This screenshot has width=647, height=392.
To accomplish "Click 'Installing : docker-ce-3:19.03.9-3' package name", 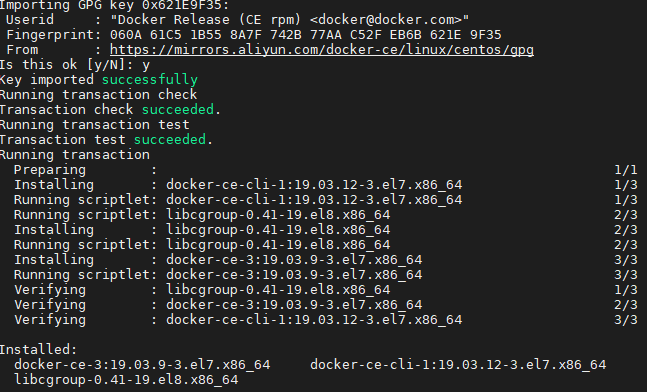I will pyautogui.click(x=294, y=260).
